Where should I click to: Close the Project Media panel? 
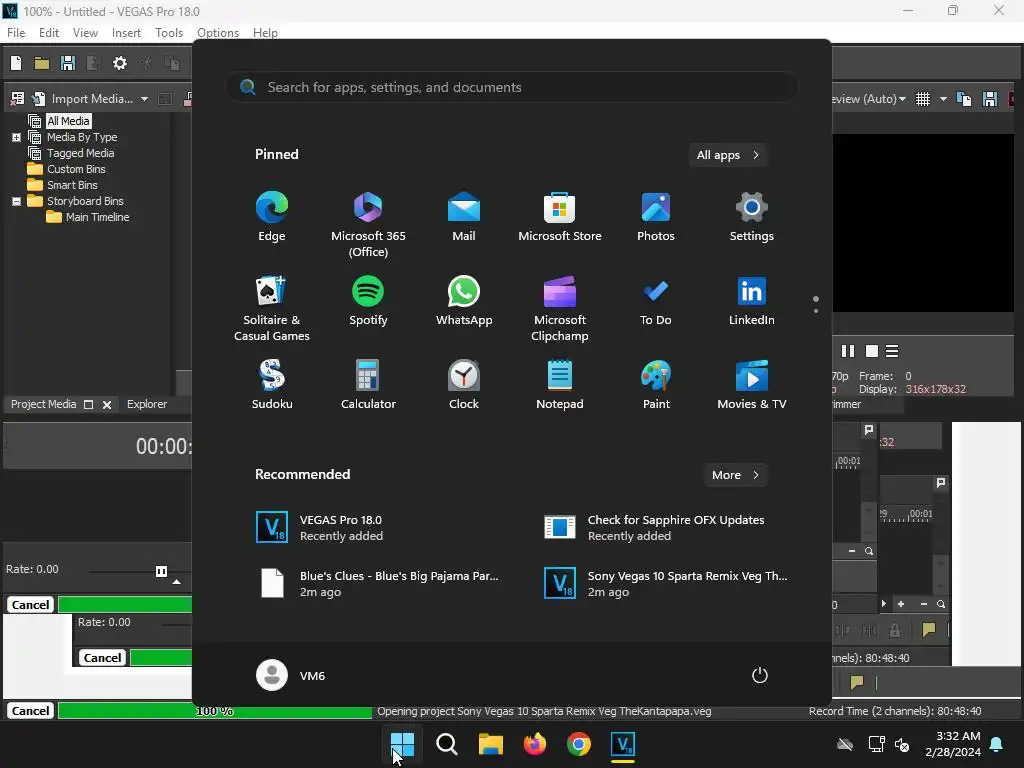[x=107, y=405]
